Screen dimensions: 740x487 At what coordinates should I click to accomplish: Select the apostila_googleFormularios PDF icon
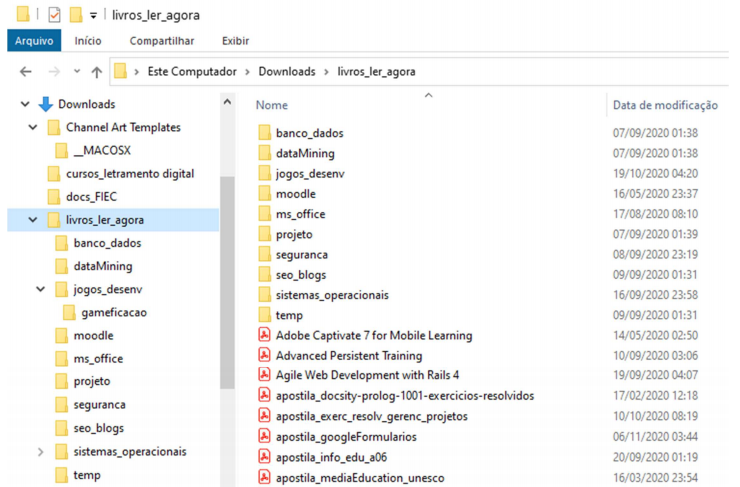pos(264,437)
